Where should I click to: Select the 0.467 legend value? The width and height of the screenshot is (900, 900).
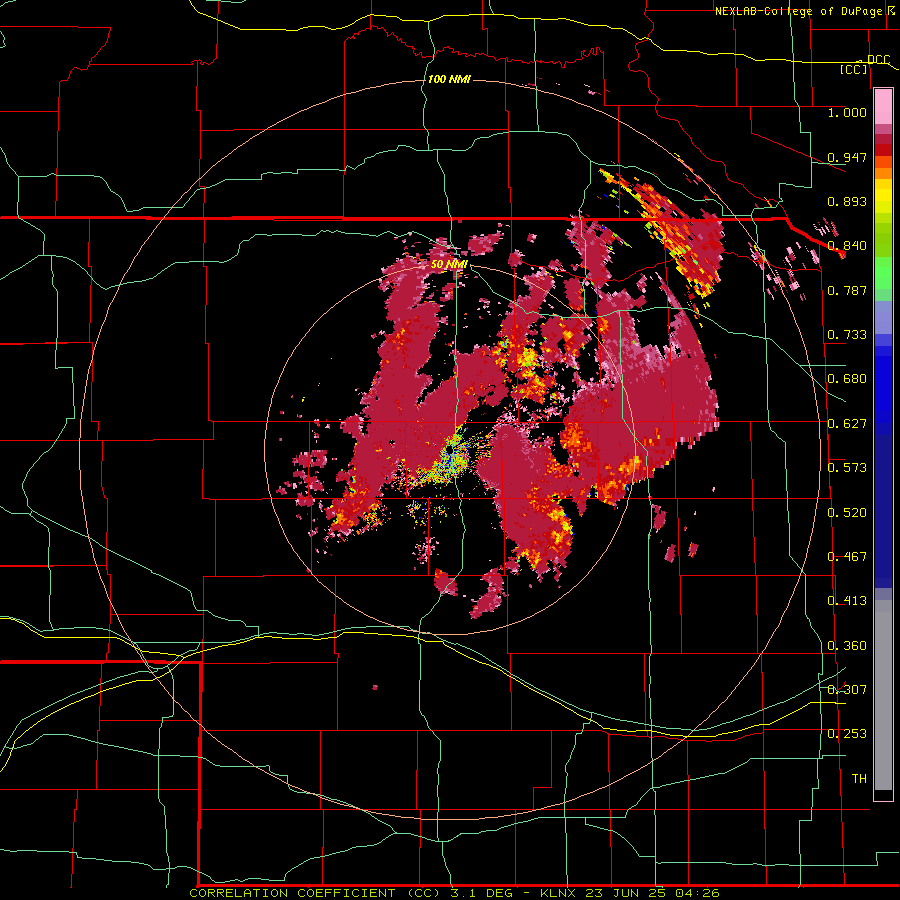click(x=847, y=557)
